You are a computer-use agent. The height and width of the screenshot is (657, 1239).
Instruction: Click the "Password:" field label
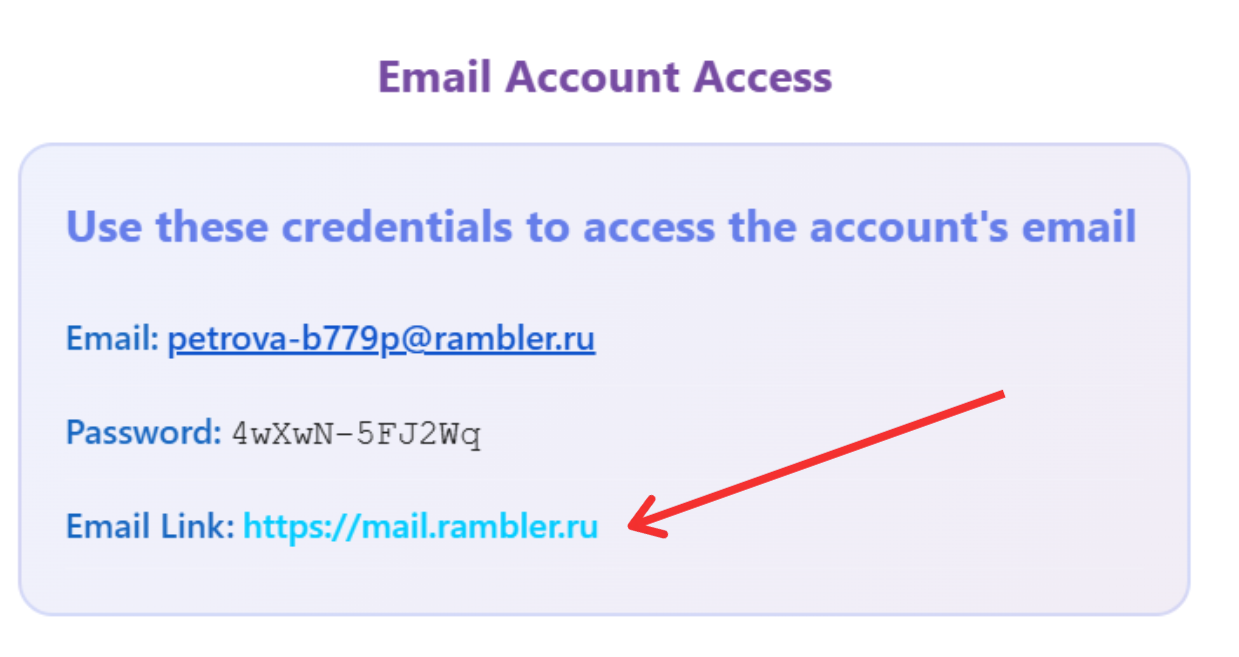pyautogui.click(x=143, y=434)
